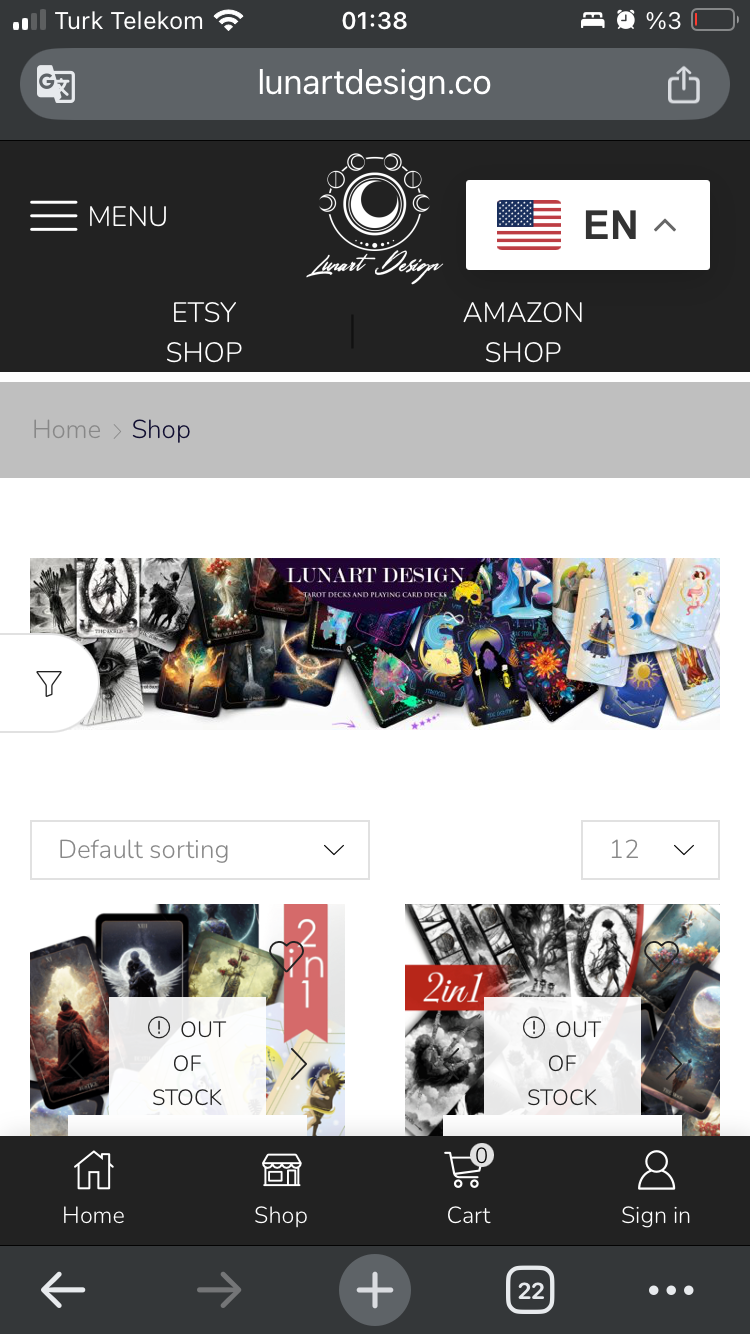Viewport: 750px width, 1334px height.
Task: Click the Lunart Design moon logo
Action: pyautogui.click(x=374, y=218)
